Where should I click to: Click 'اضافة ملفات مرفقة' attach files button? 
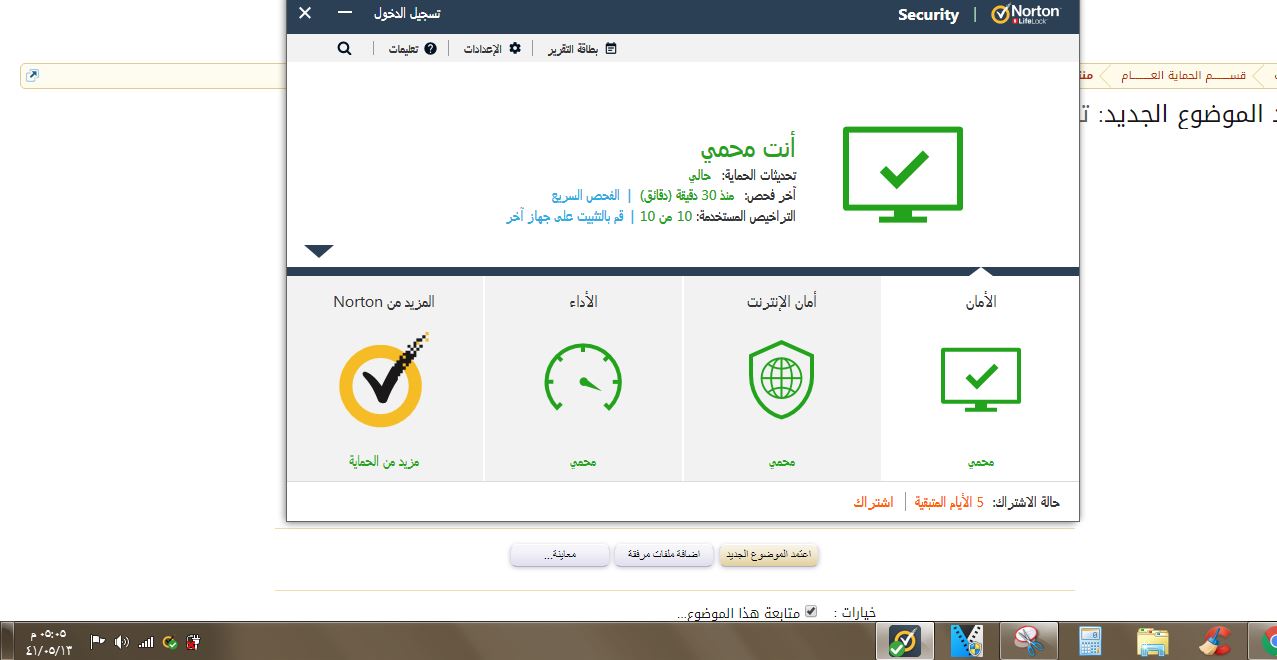(664, 554)
